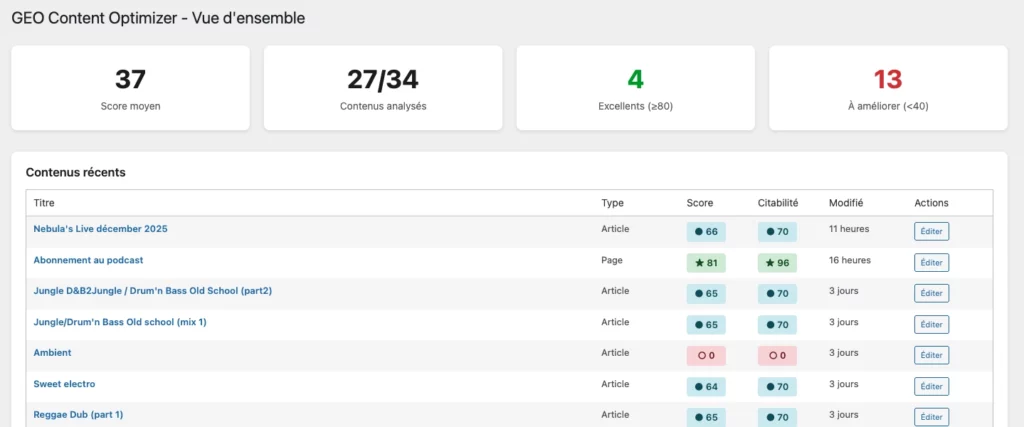
Task: Click the Contenus récents heading
Action: pyautogui.click(x=76, y=172)
